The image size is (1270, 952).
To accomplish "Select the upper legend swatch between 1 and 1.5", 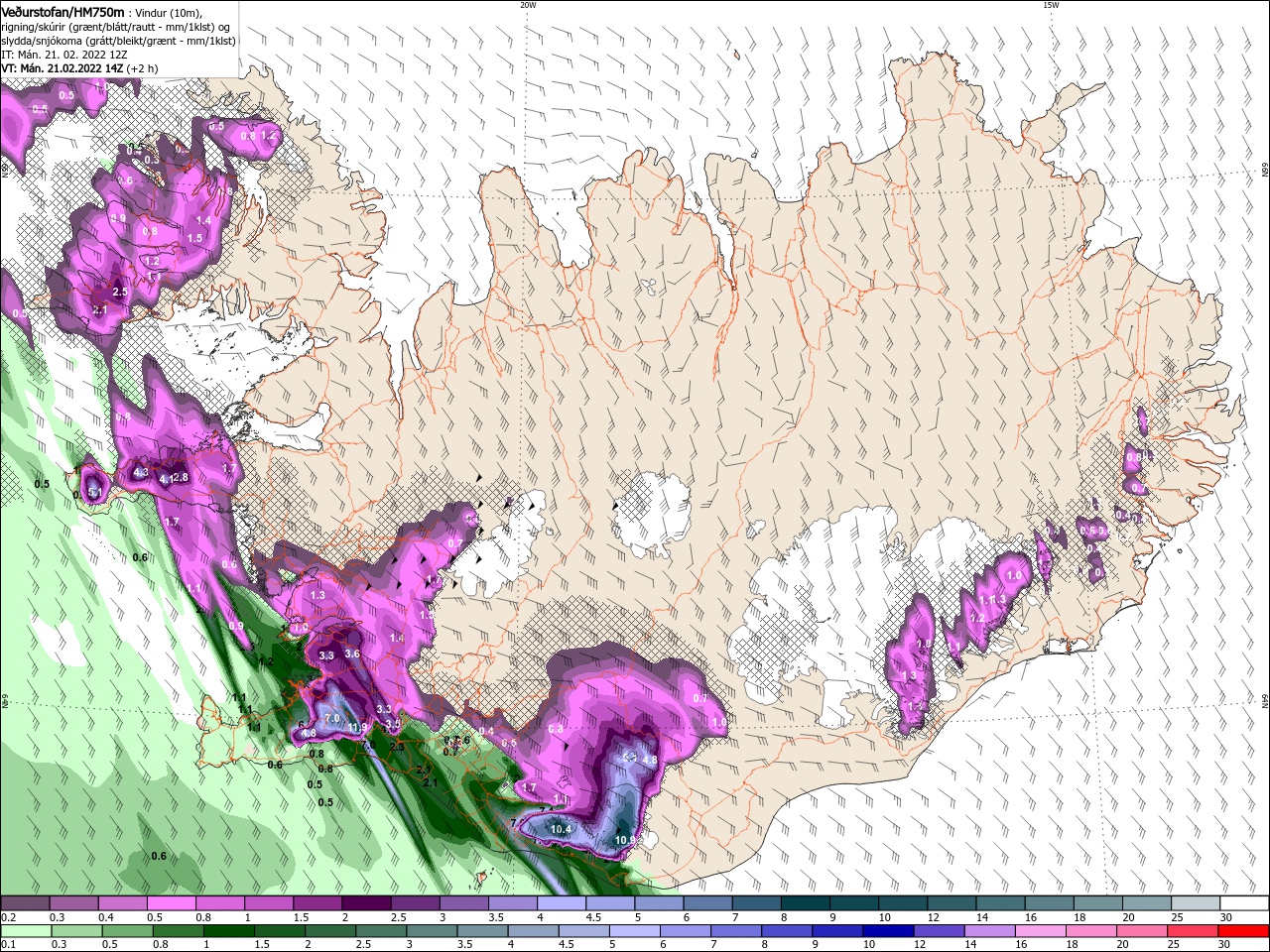I will tap(268, 903).
